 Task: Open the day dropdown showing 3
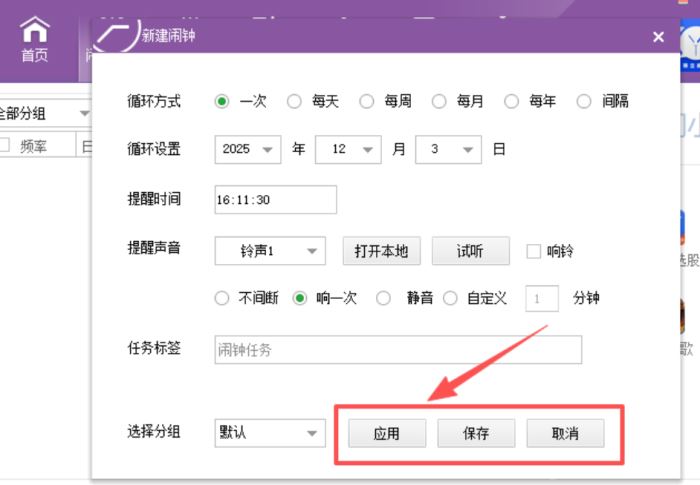[448, 150]
